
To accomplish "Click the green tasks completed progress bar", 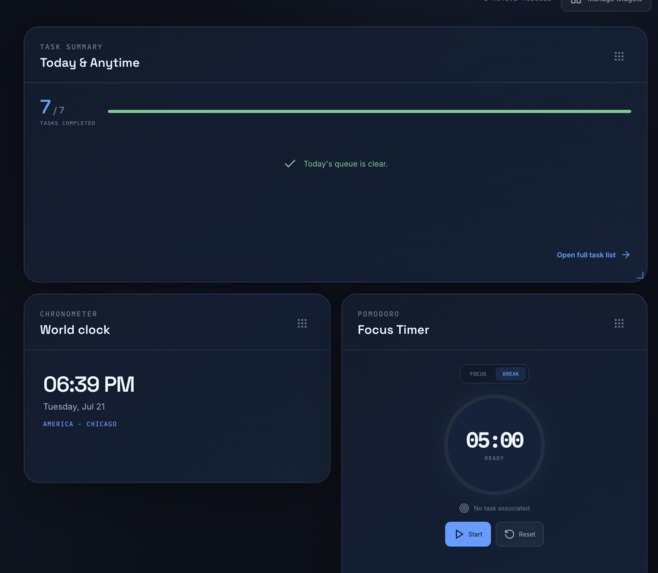I will (x=369, y=111).
